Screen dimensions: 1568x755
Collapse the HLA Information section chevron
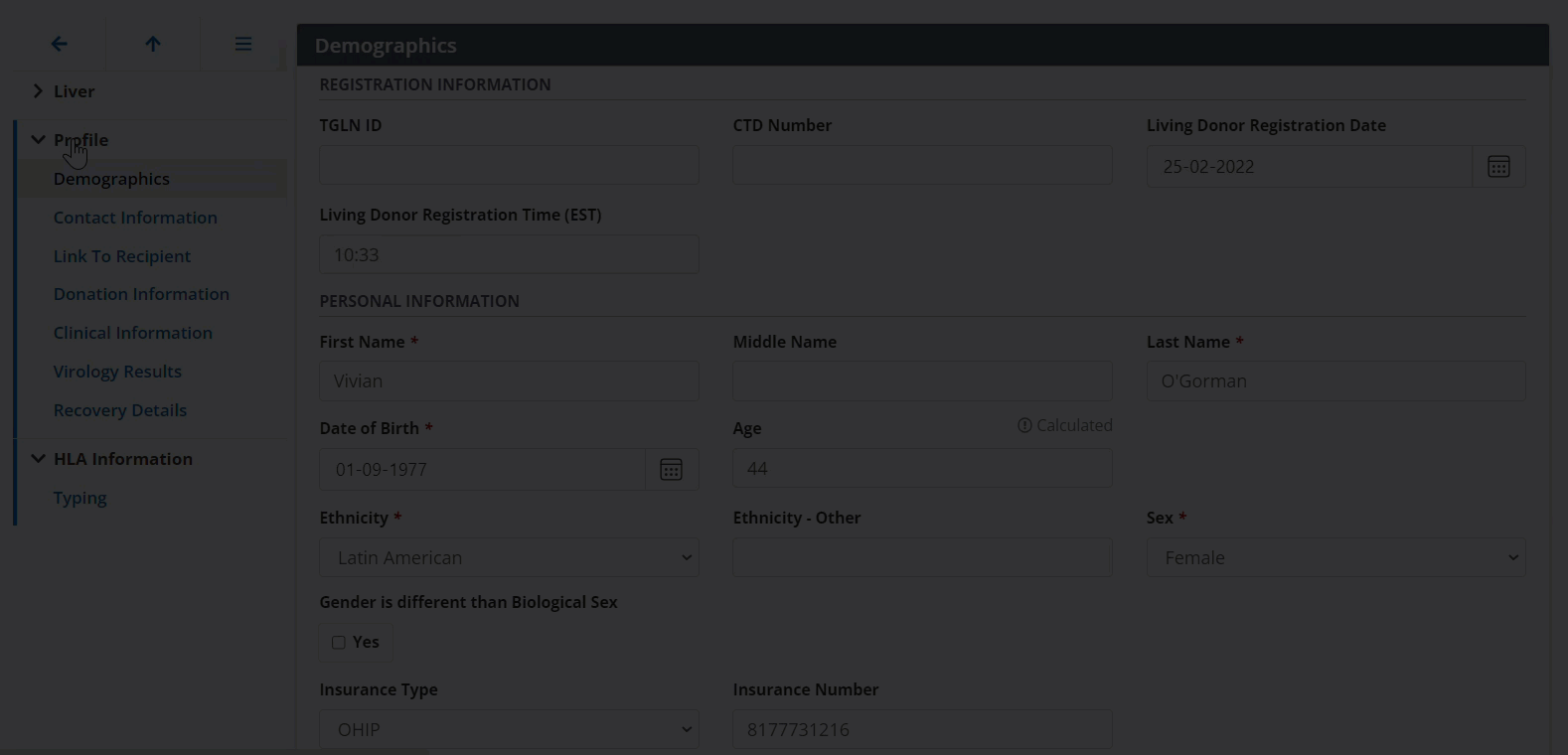(38, 458)
